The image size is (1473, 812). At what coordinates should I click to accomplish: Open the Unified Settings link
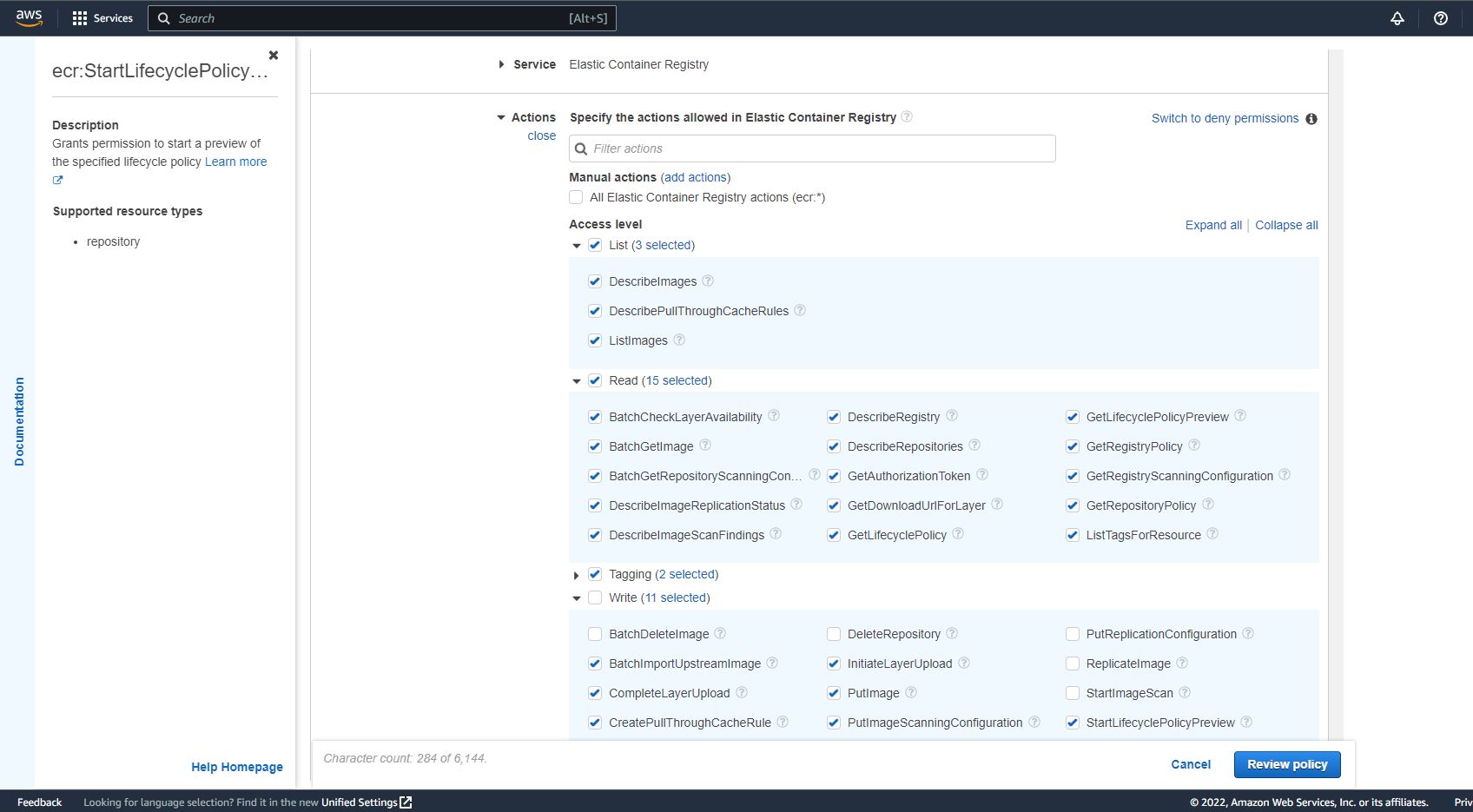tap(367, 802)
